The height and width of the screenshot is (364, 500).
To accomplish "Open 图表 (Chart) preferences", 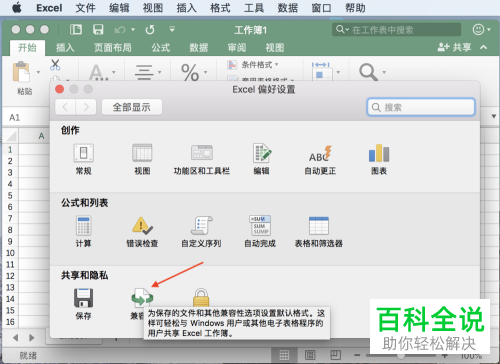I will (379, 159).
